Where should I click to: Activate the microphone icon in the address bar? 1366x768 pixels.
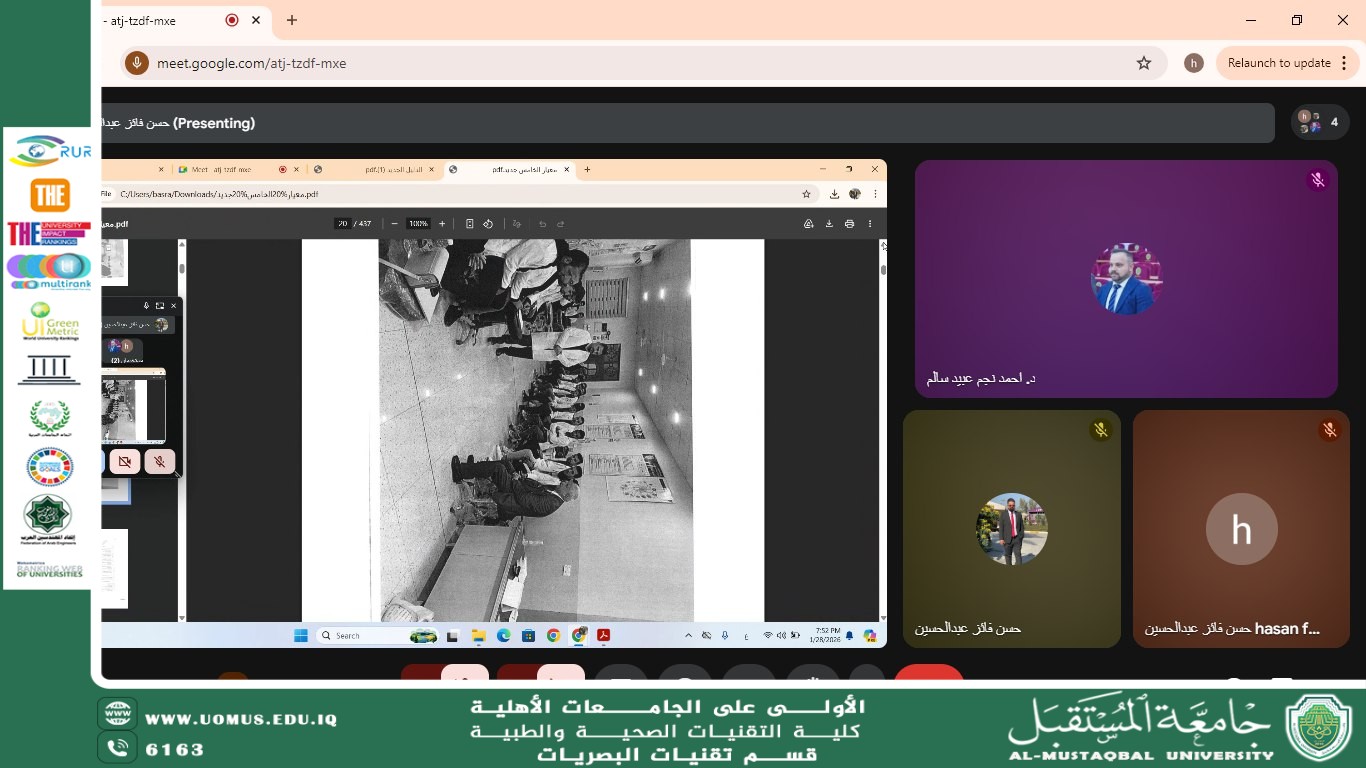point(135,62)
